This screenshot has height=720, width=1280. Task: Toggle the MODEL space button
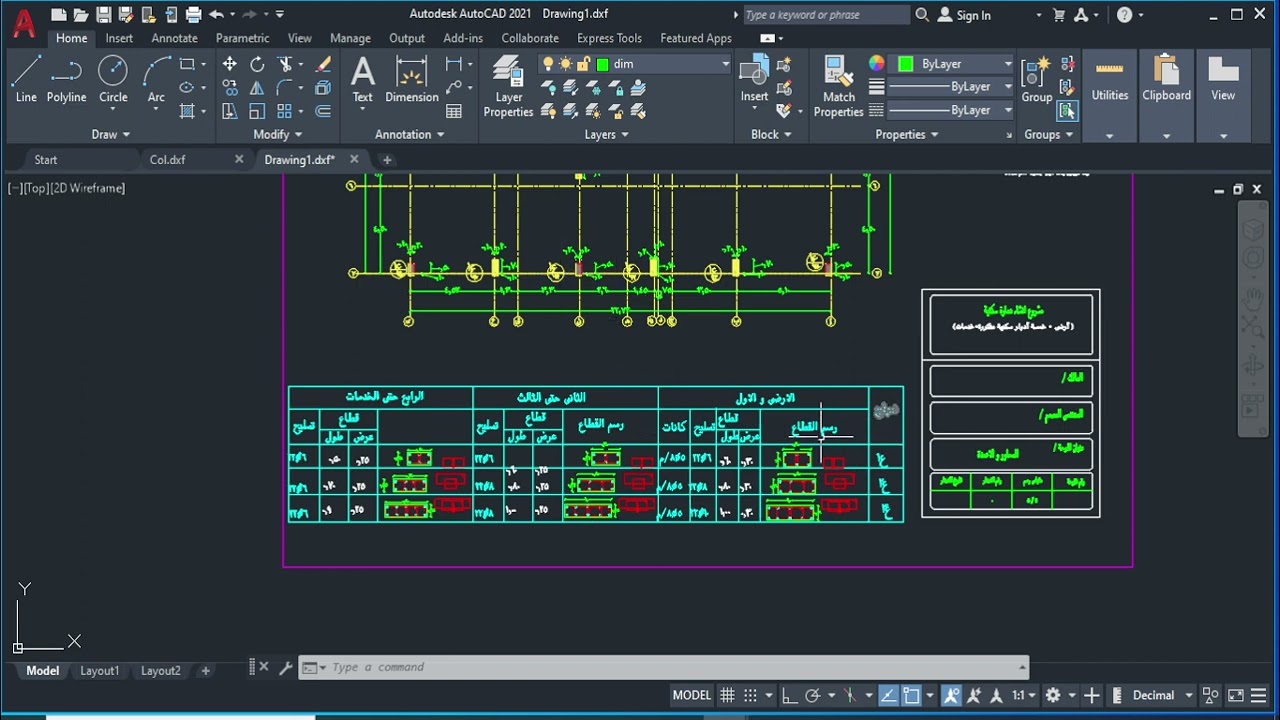tap(691, 695)
